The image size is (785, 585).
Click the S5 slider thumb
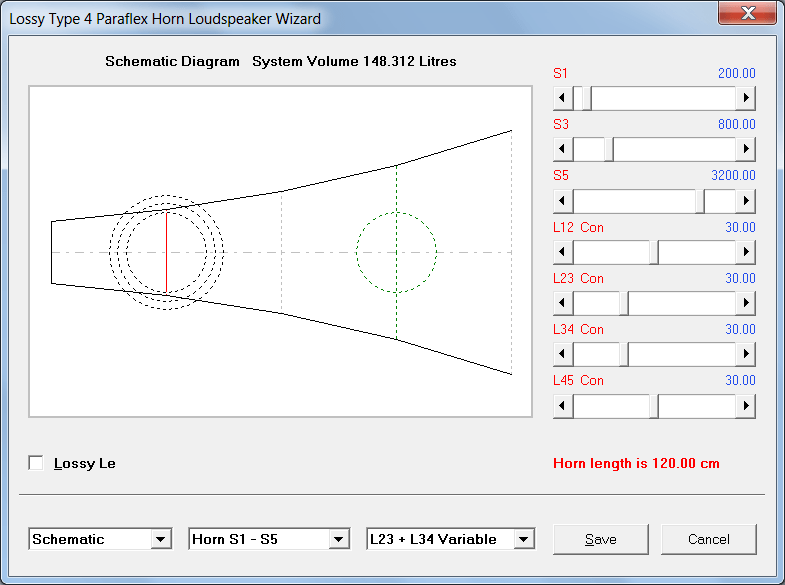tap(700, 201)
